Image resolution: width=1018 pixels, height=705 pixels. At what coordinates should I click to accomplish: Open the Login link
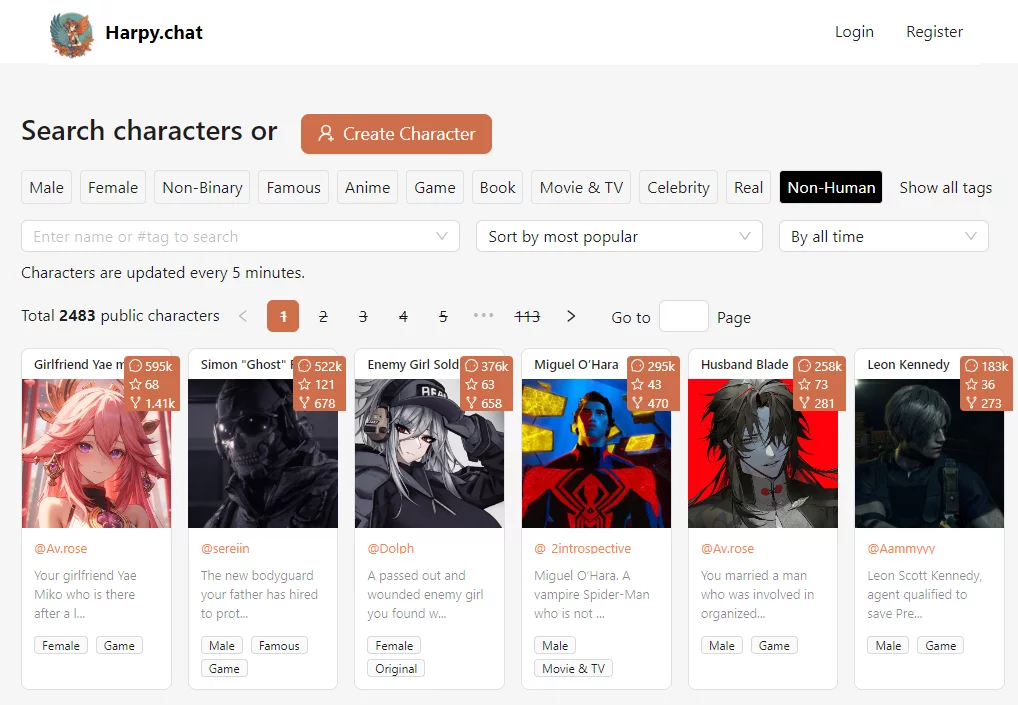(854, 32)
